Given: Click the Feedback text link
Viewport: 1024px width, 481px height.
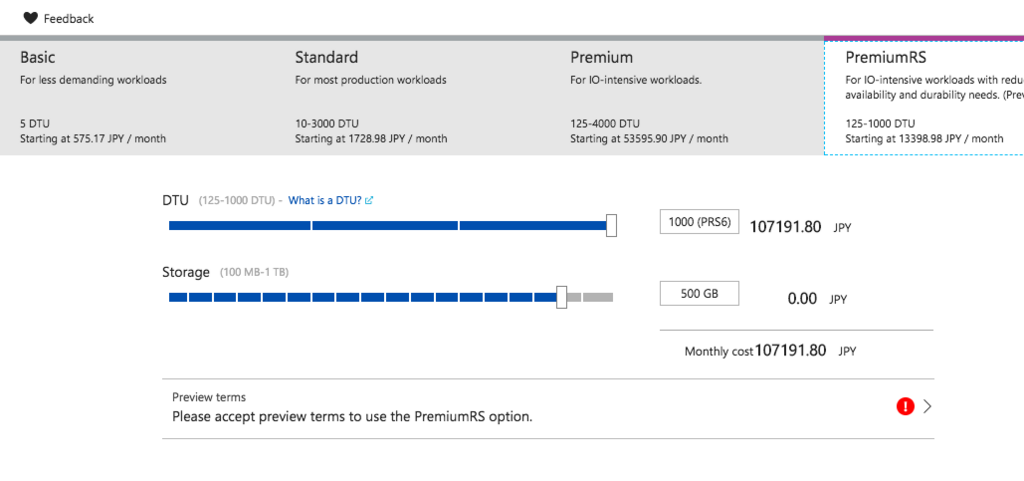Looking at the screenshot, I should [x=69, y=18].
